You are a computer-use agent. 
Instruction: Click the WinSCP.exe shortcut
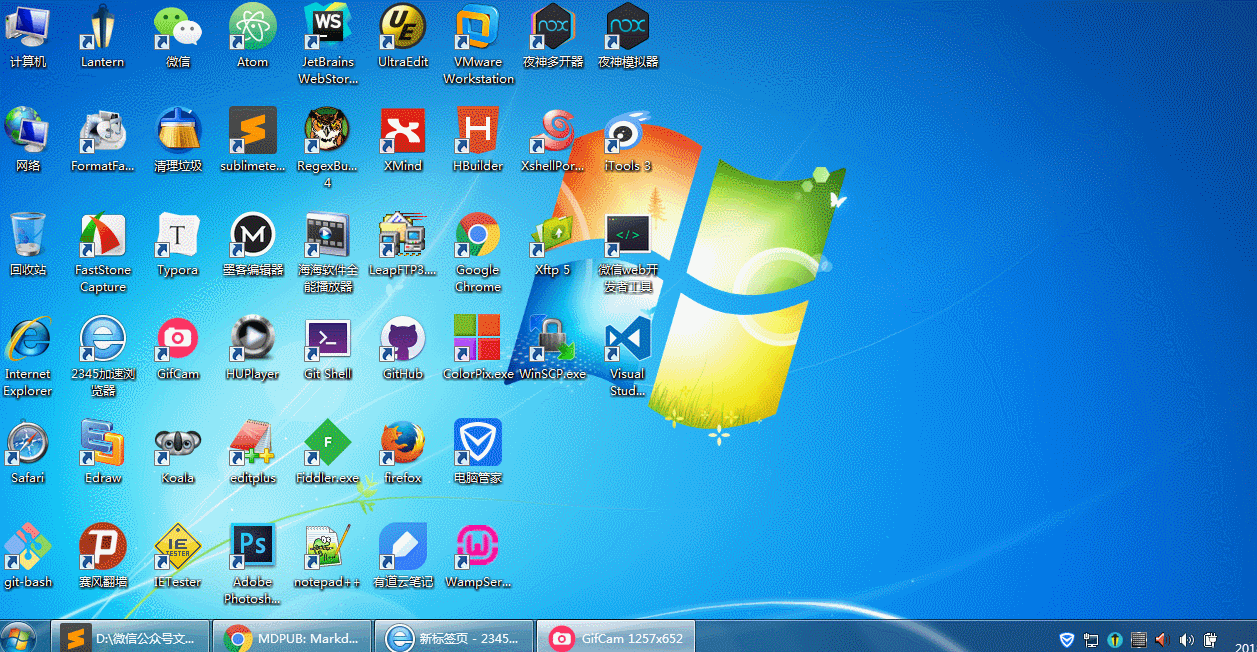pyautogui.click(x=553, y=348)
